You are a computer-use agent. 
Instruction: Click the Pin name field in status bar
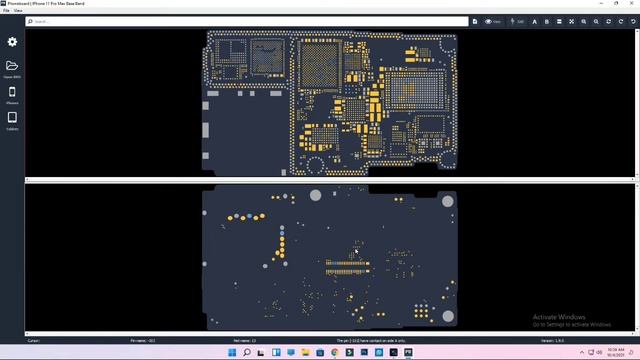(x=143, y=340)
